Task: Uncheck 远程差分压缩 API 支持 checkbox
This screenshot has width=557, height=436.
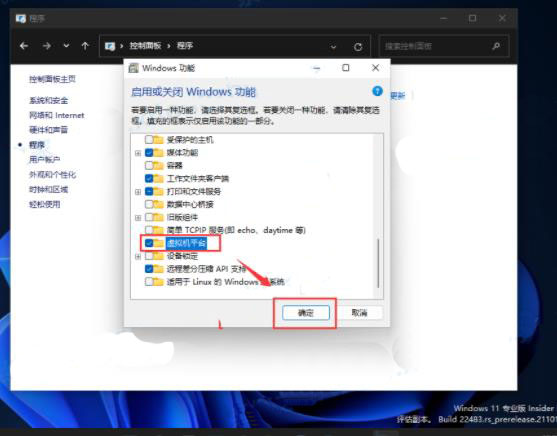Action: click(x=149, y=269)
